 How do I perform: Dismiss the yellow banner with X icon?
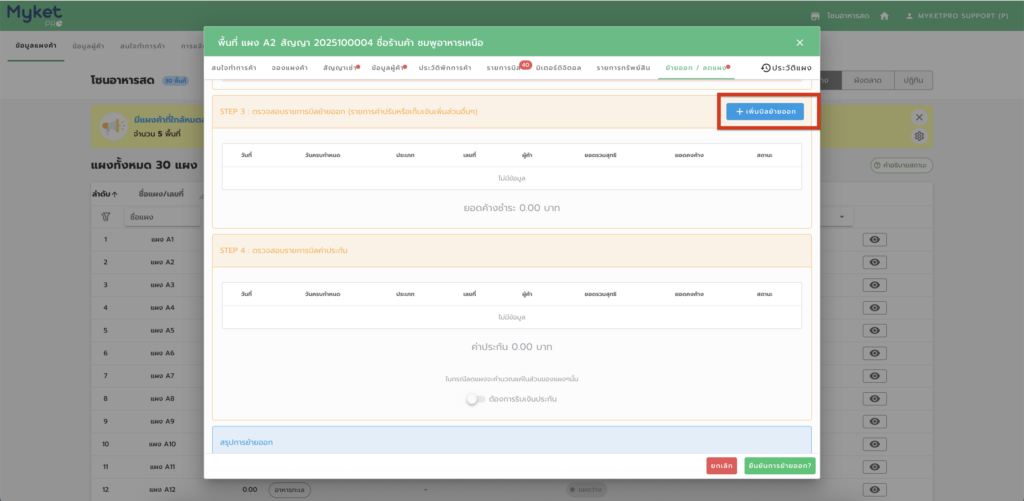(x=919, y=117)
